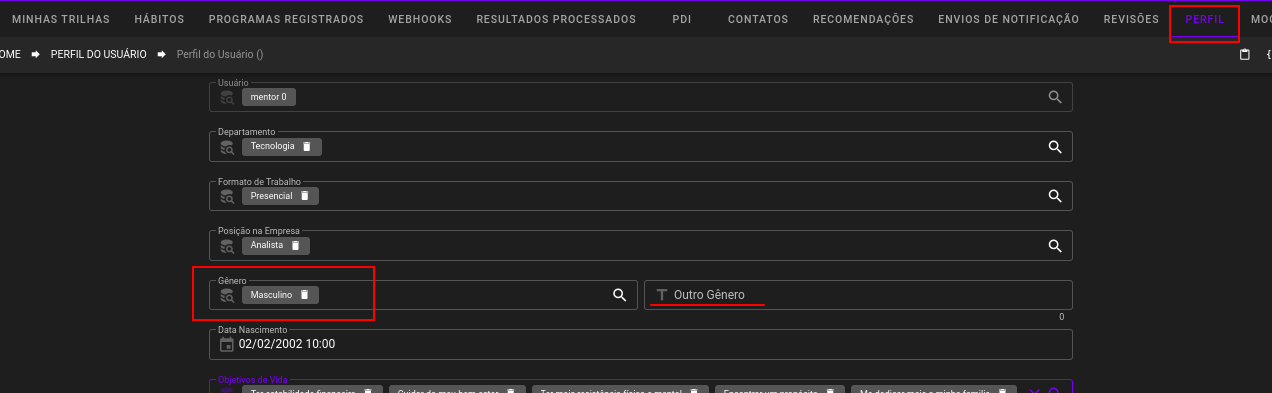Click the Perfil do Usuário () breadcrumb
The image size is (1272, 393).
click(220, 54)
